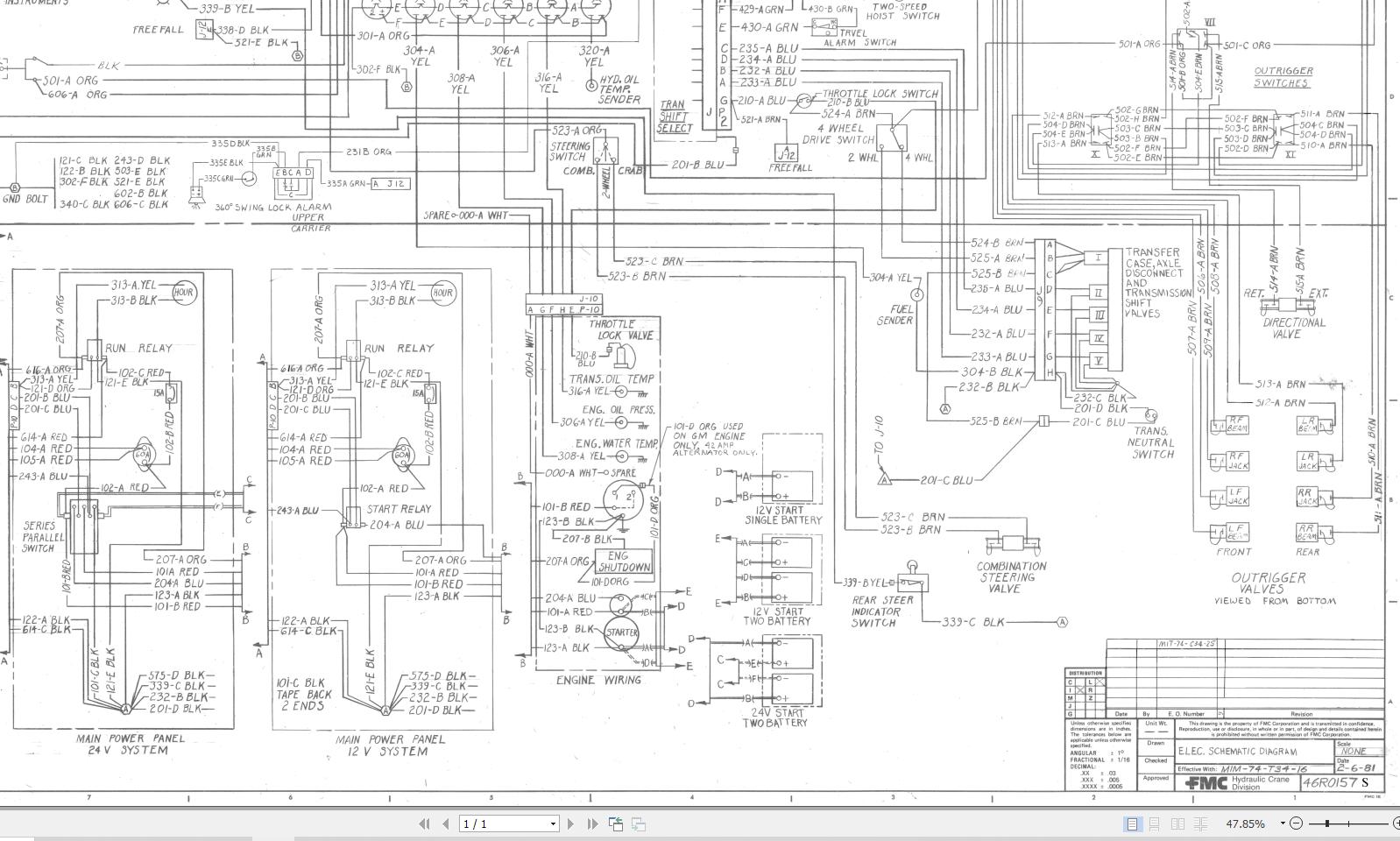Click the zoom out minus button
This screenshot has width=1400, height=841.
pyautogui.click(x=1297, y=823)
